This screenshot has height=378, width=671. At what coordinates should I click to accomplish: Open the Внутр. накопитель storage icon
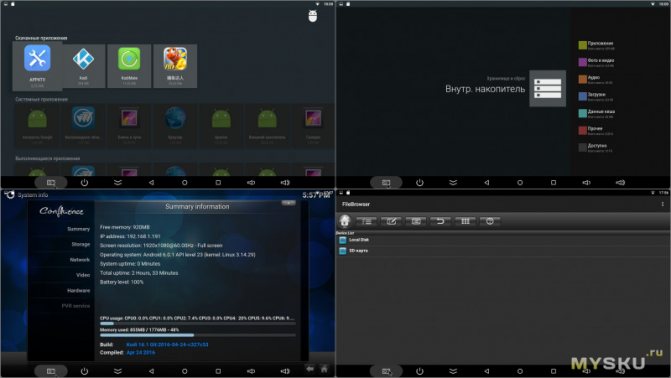pos(548,88)
